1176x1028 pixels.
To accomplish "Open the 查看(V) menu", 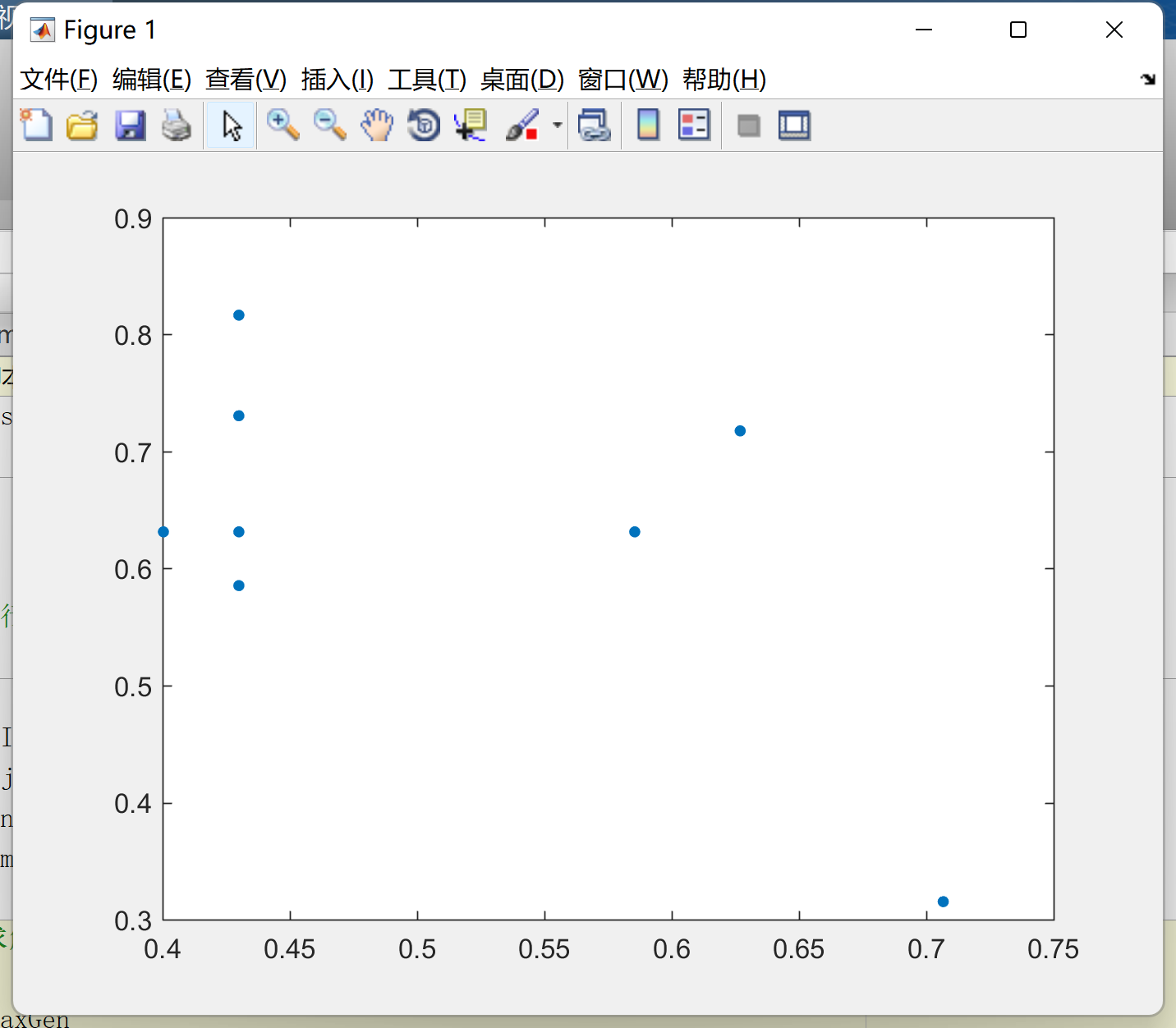I will click(246, 80).
